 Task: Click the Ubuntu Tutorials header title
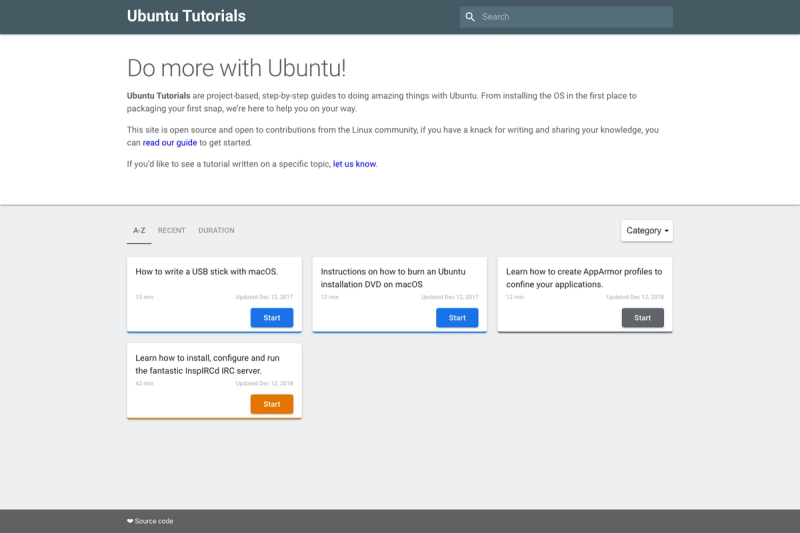click(186, 16)
